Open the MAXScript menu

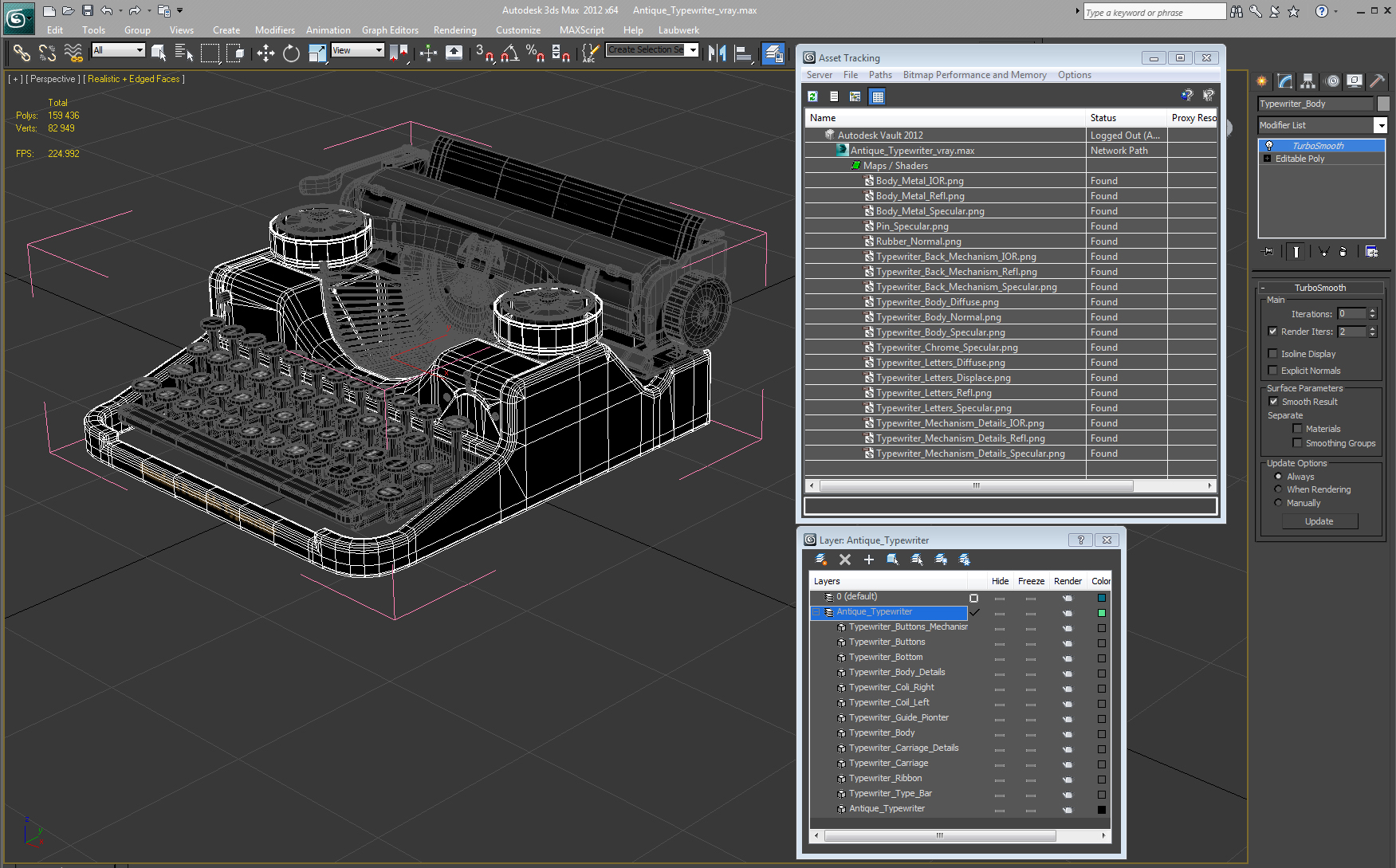pos(581,30)
